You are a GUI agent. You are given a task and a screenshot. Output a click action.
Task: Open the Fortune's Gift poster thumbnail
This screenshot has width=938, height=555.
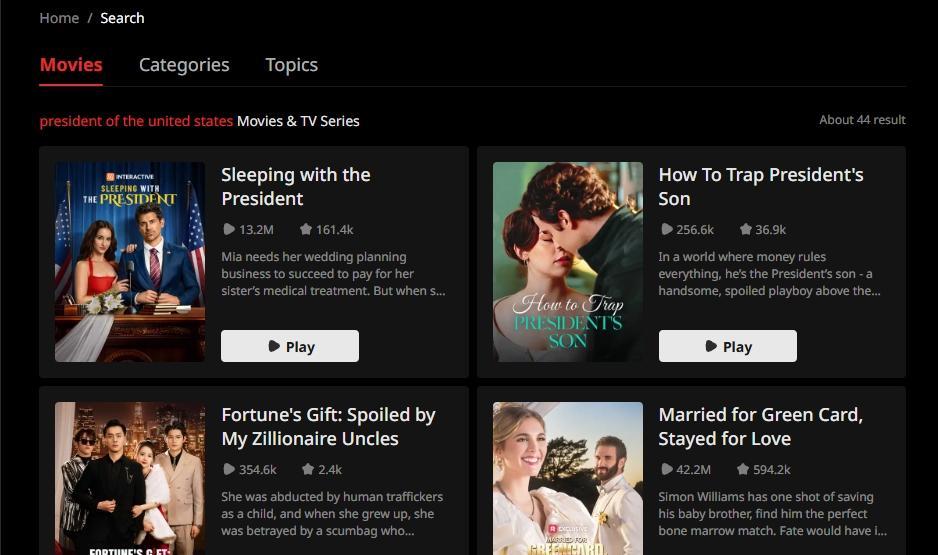pyautogui.click(x=130, y=478)
